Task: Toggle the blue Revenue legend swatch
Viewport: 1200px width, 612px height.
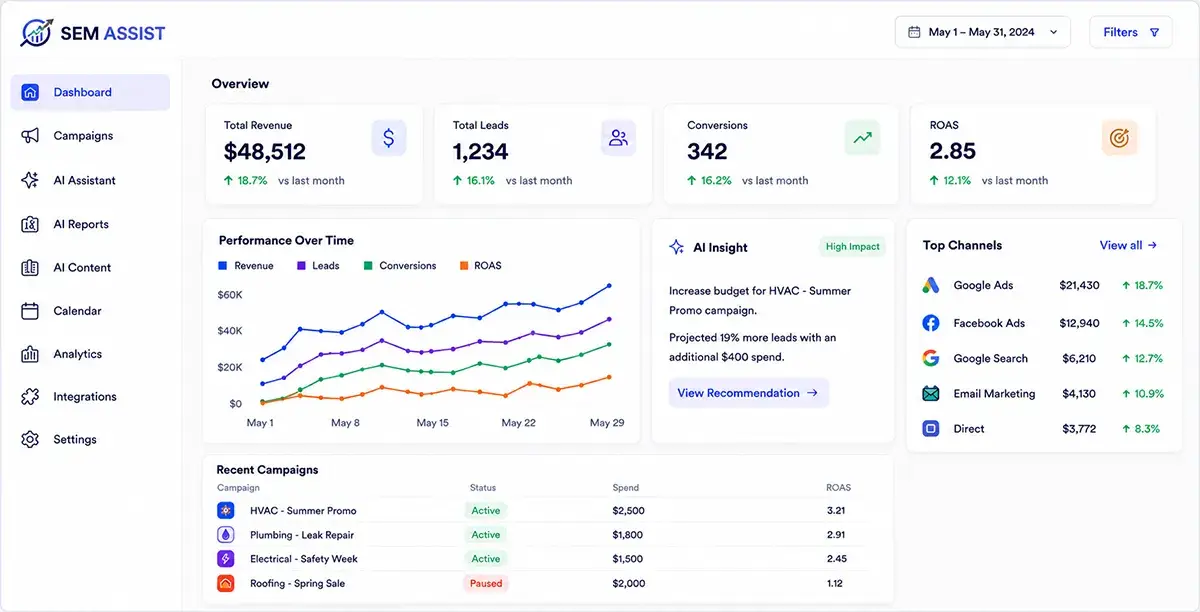Action: tap(223, 266)
